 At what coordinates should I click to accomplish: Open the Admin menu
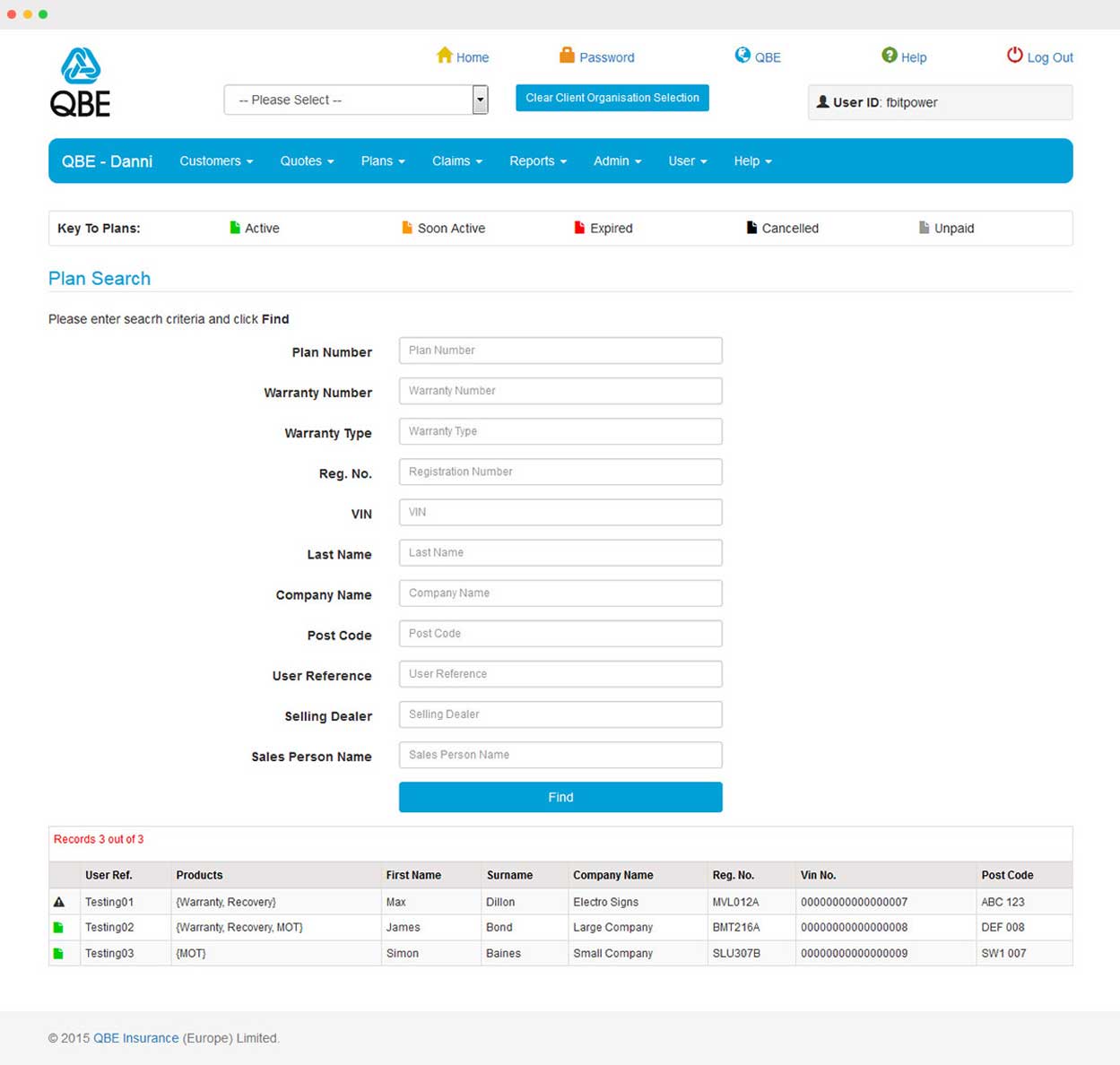(x=617, y=161)
